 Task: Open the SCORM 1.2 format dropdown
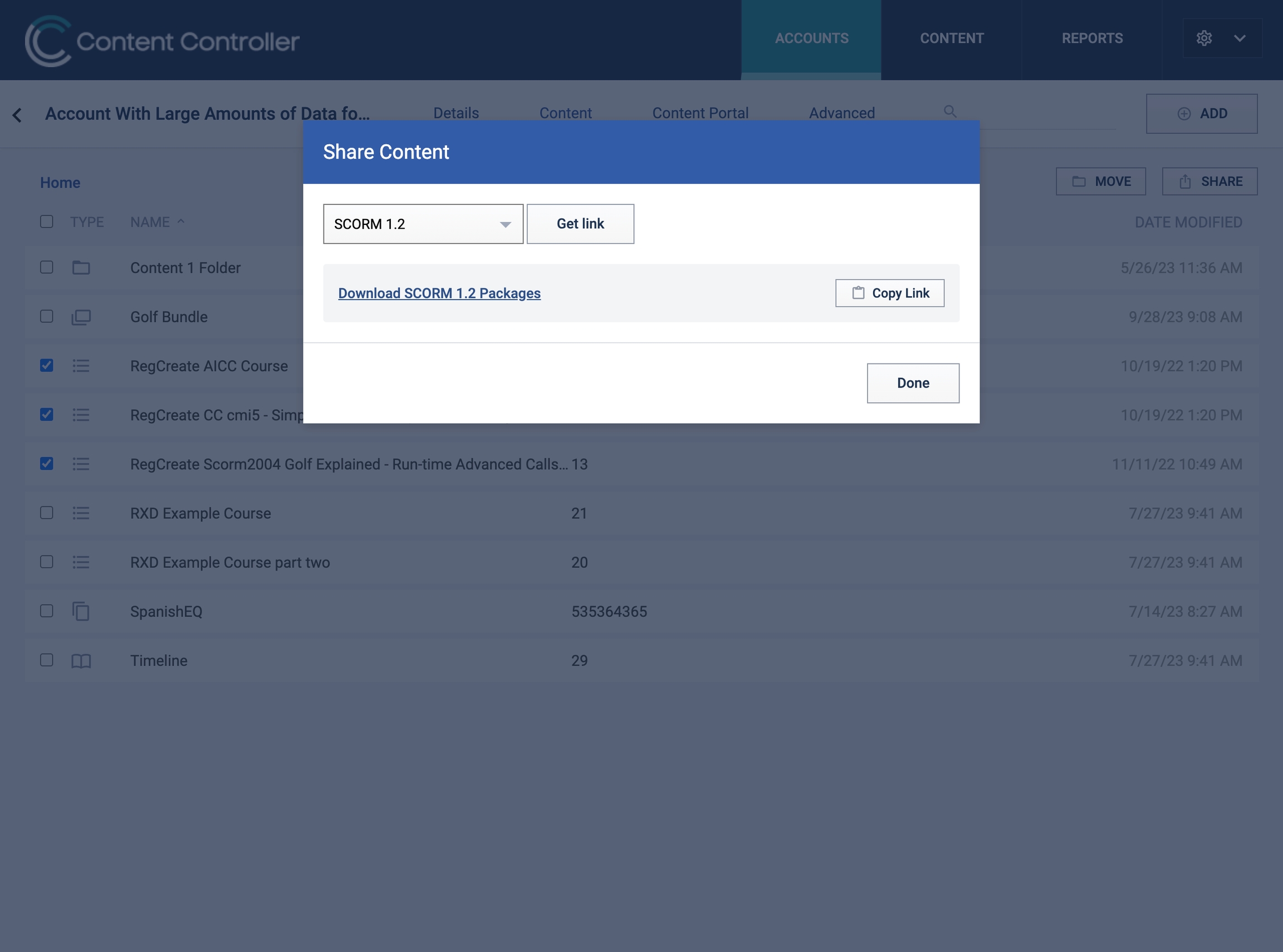(423, 224)
